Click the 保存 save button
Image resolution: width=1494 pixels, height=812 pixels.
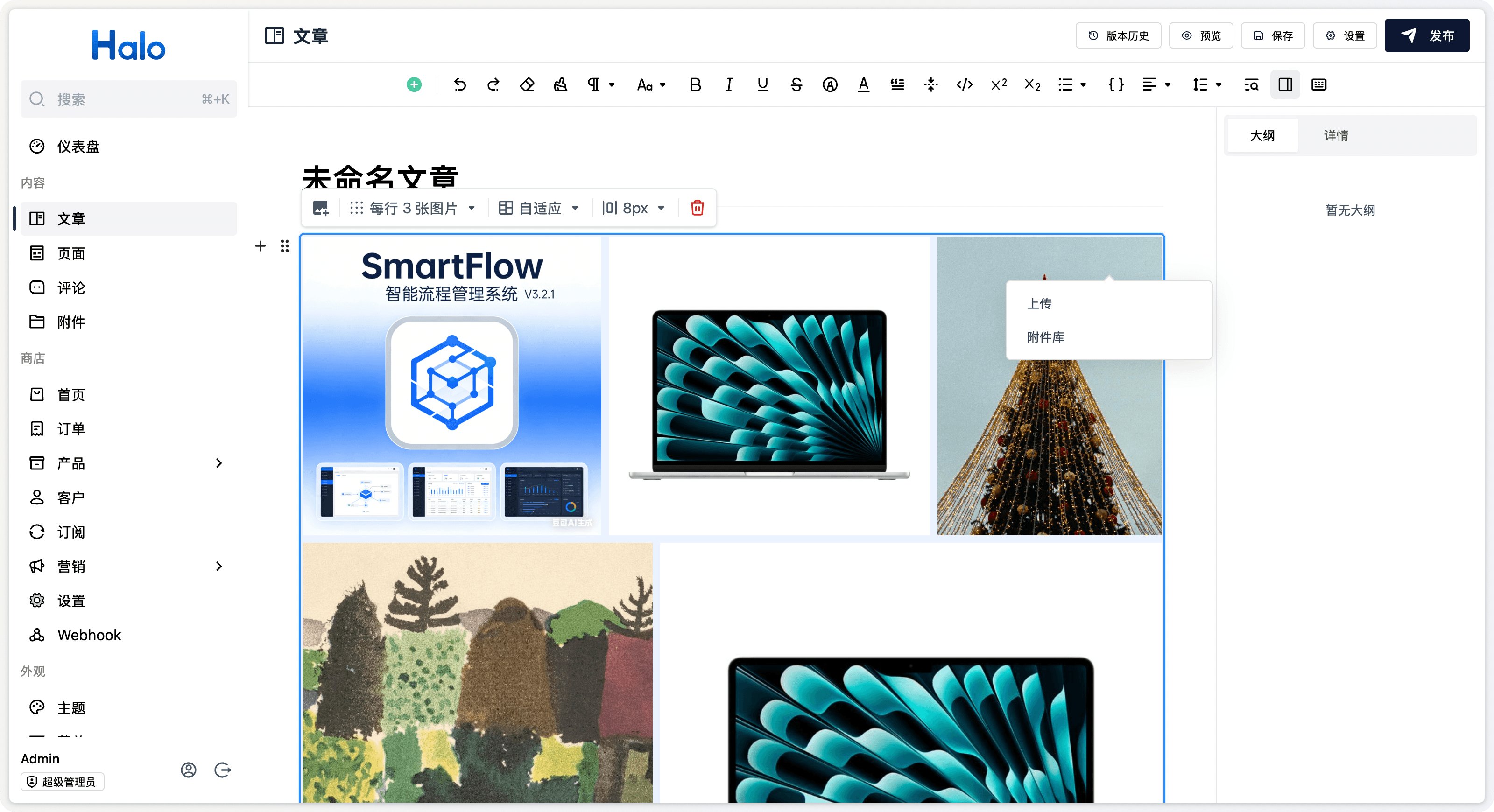pyautogui.click(x=1272, y=35)
